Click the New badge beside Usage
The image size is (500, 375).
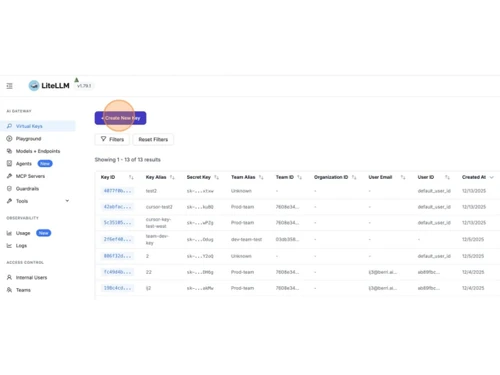click(x=43, y=233)
